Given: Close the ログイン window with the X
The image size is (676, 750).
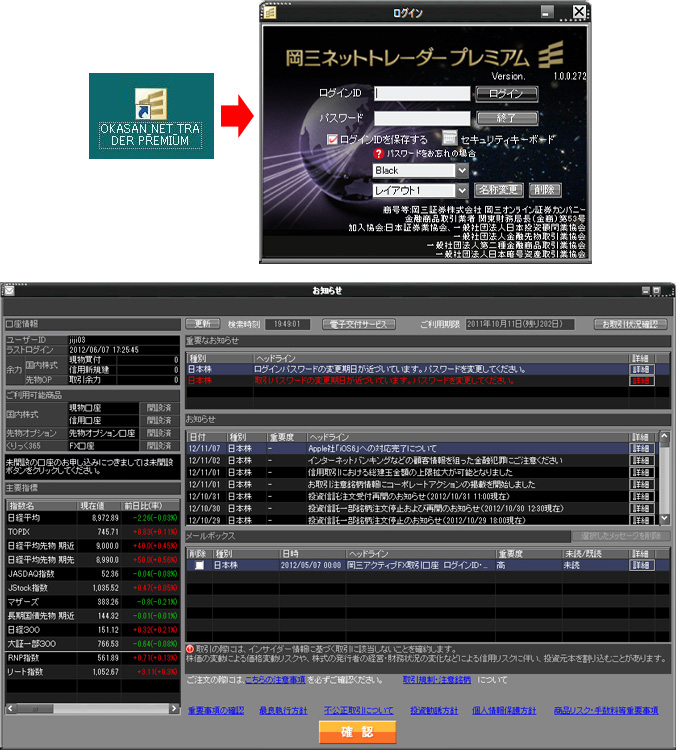Looking at the screenshot, I should click(x=579, y=11).
